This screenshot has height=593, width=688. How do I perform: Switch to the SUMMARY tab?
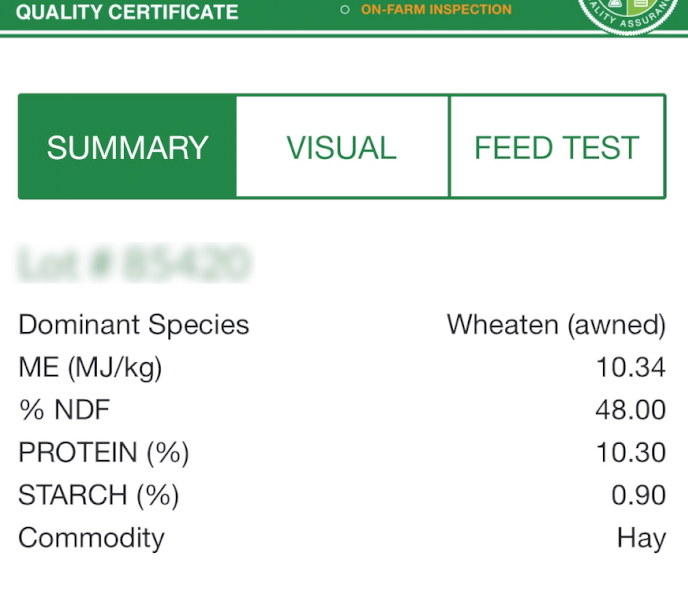pos(127,148)
